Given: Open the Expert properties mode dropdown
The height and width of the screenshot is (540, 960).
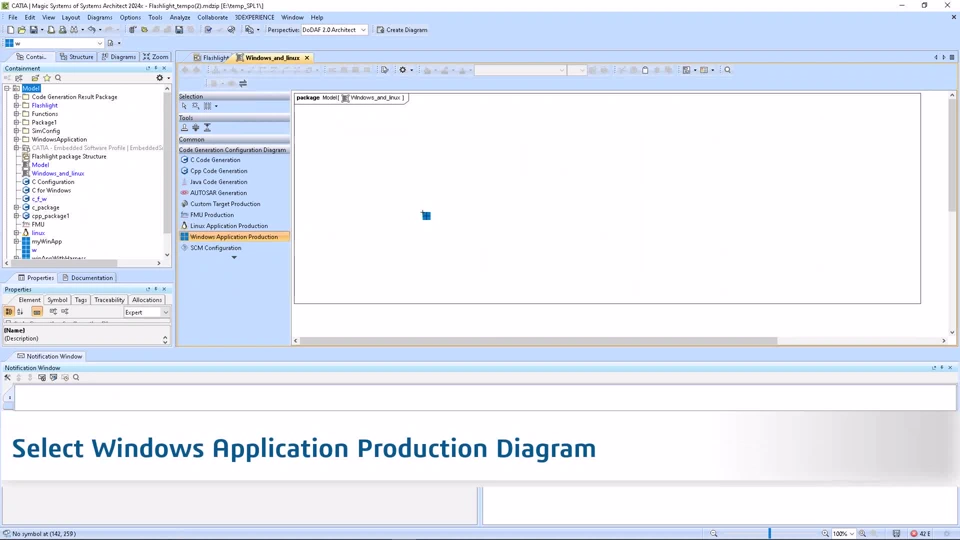Looking at the screenshot, I should tap(146, 312).
